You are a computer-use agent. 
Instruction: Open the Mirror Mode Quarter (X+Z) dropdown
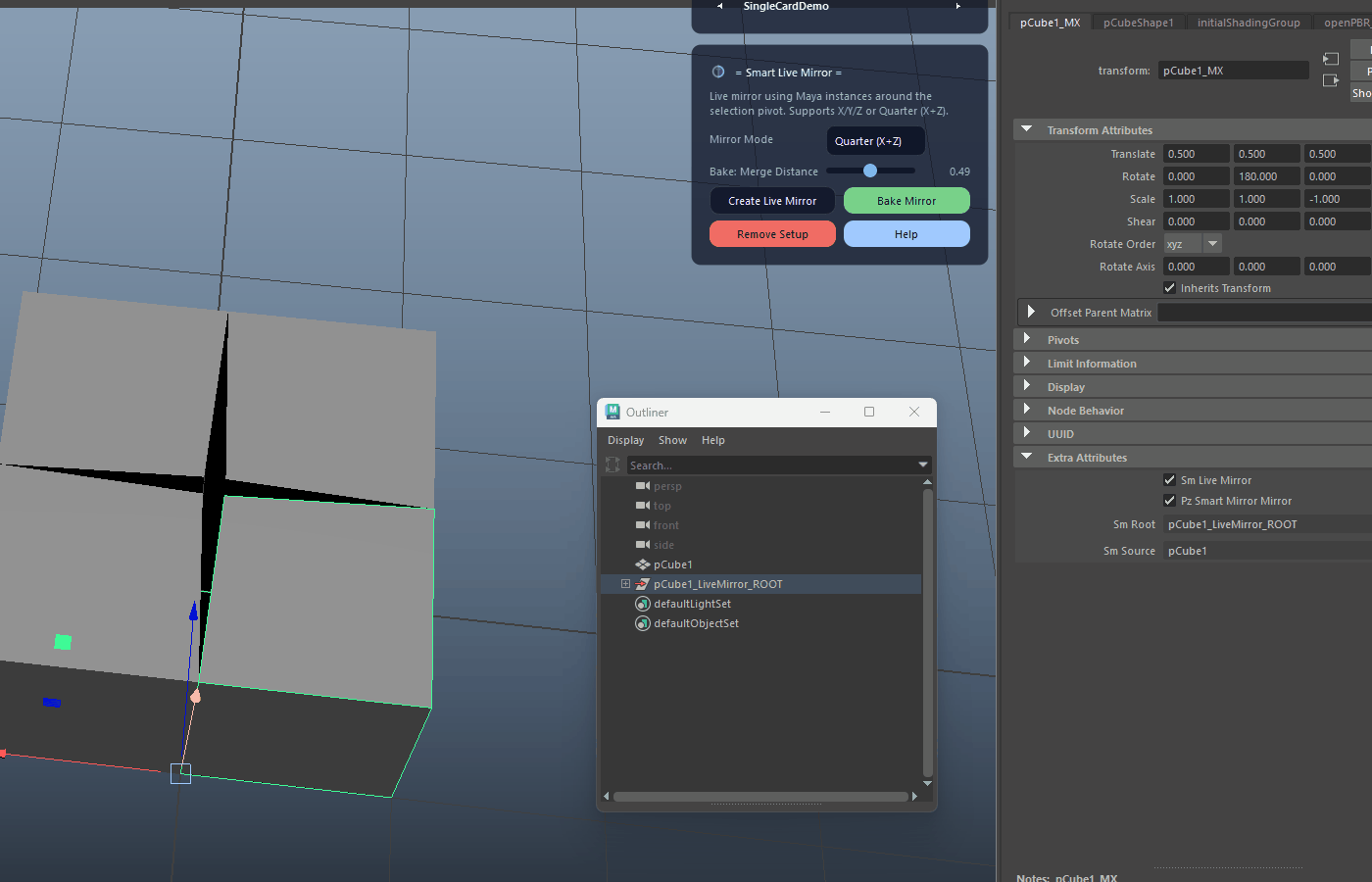[x=876, y=141]
